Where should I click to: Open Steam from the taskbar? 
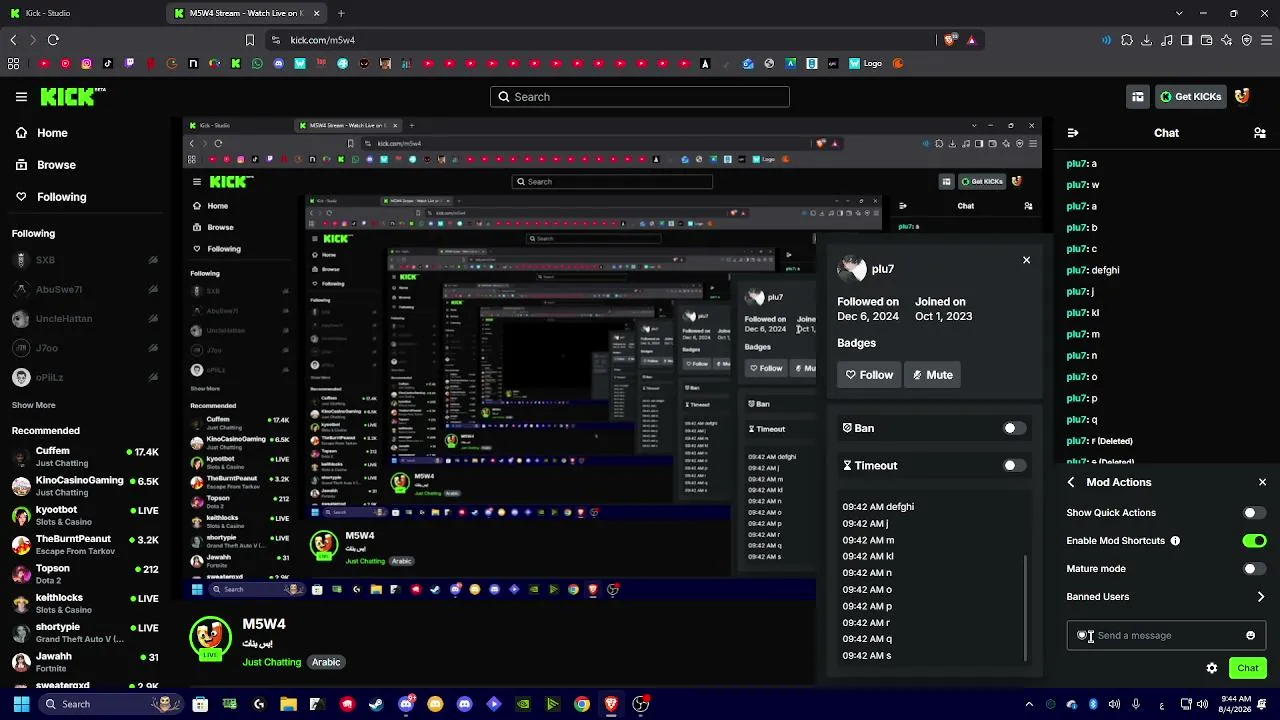376,704
